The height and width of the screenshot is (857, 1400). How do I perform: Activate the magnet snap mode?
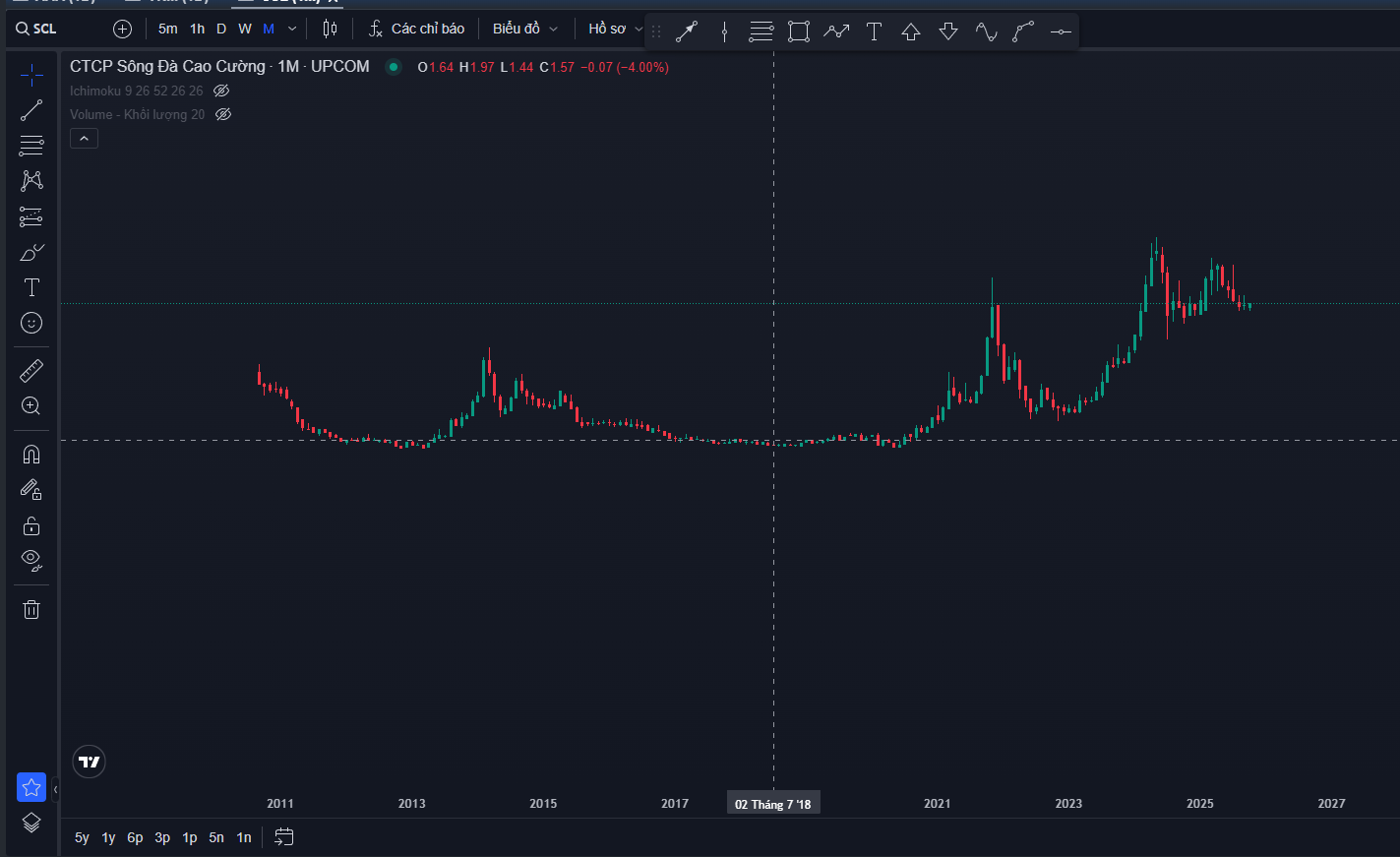tap(31, 454)
